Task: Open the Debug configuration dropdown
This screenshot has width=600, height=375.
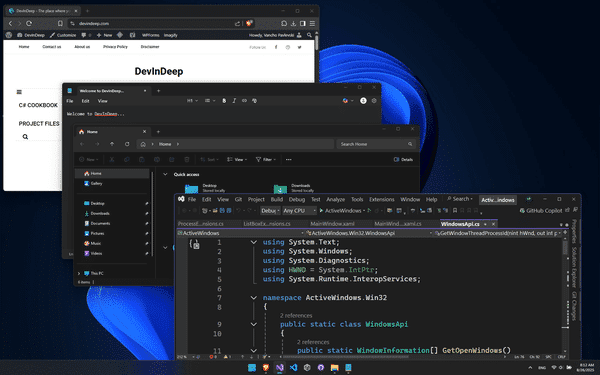Action: tap(270, 210)
